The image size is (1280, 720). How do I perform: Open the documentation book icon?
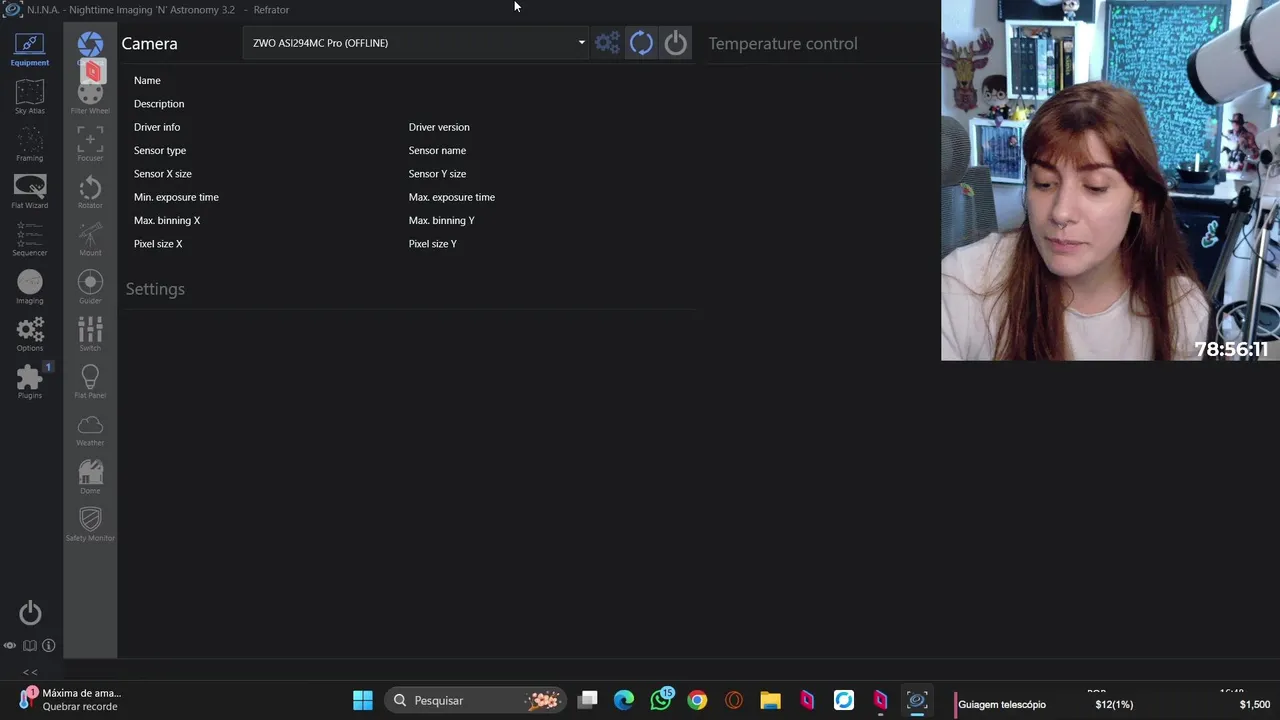[30, 646]
